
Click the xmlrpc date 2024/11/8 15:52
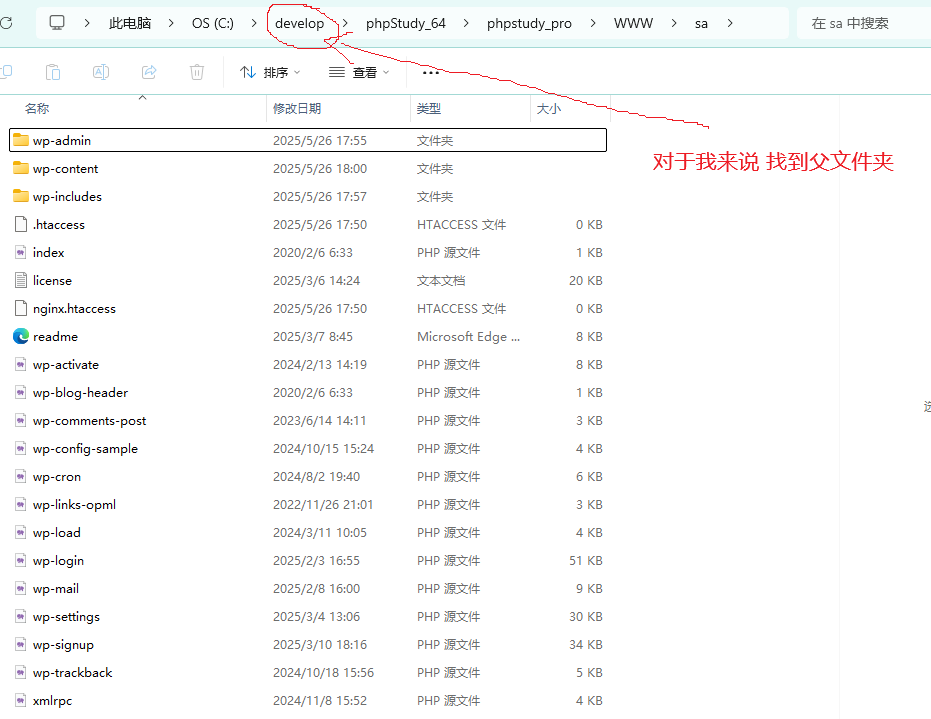(x=320, y=701)
